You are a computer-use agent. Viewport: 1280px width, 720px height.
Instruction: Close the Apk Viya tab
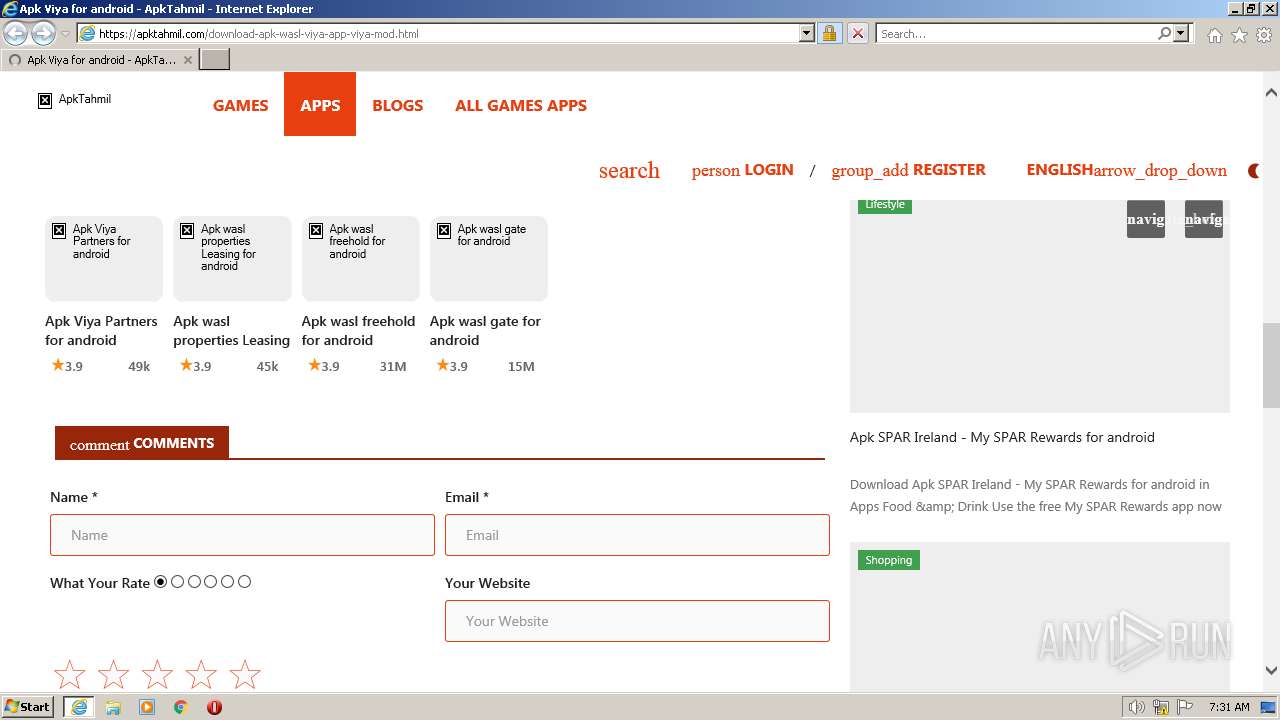click(x=188, y=60)
